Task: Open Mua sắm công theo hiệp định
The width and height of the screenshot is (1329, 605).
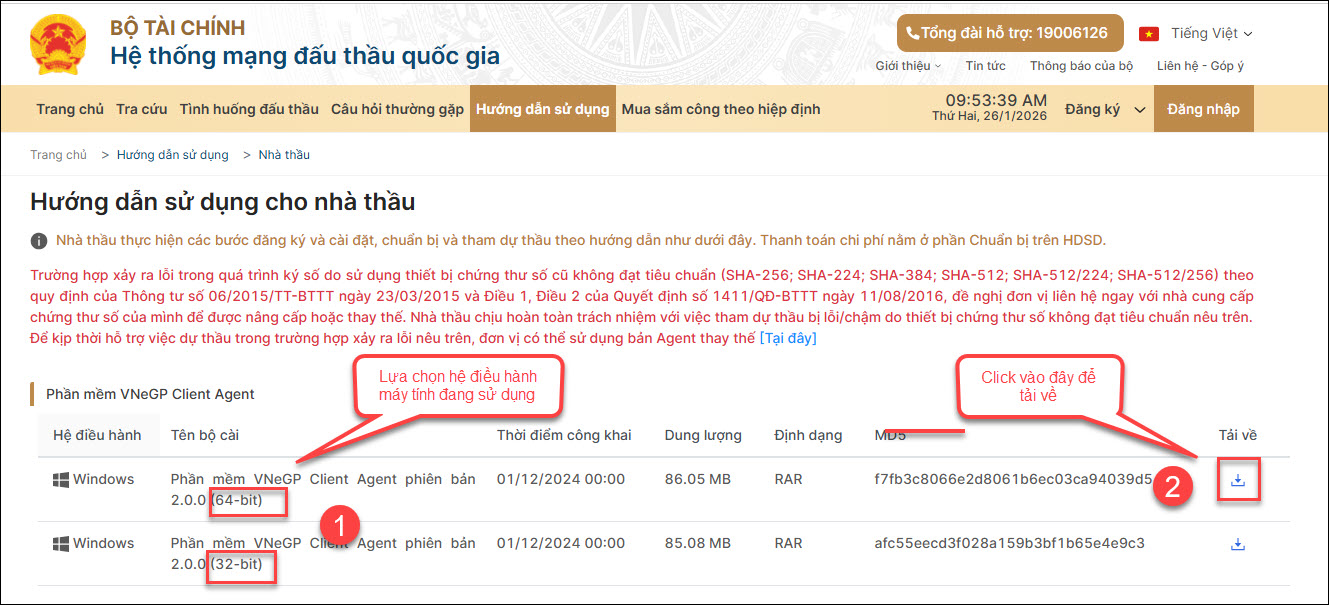Action: [720, 110]
